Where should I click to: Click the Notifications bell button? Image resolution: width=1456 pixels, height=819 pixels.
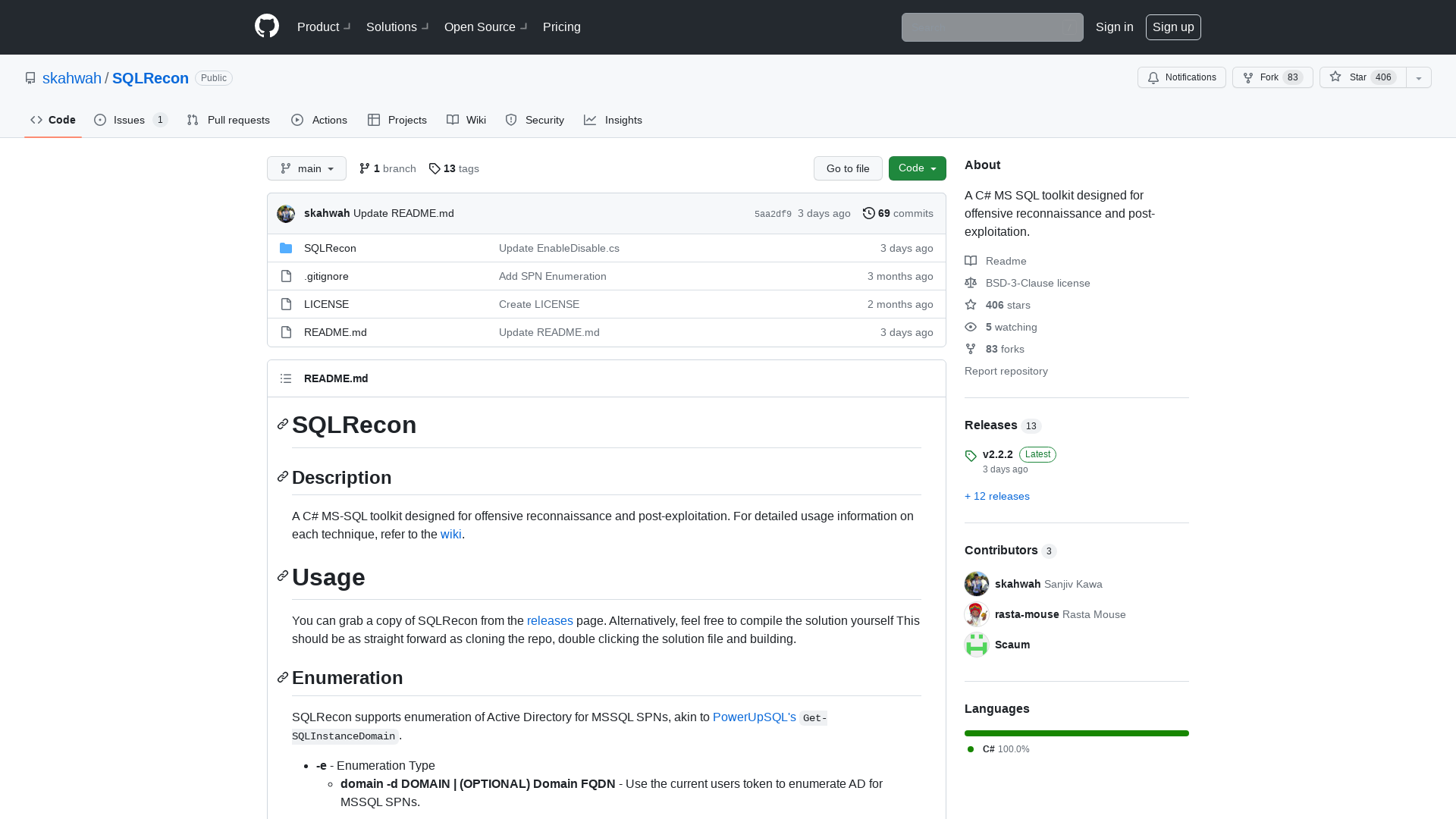(x=1181, y=77)
